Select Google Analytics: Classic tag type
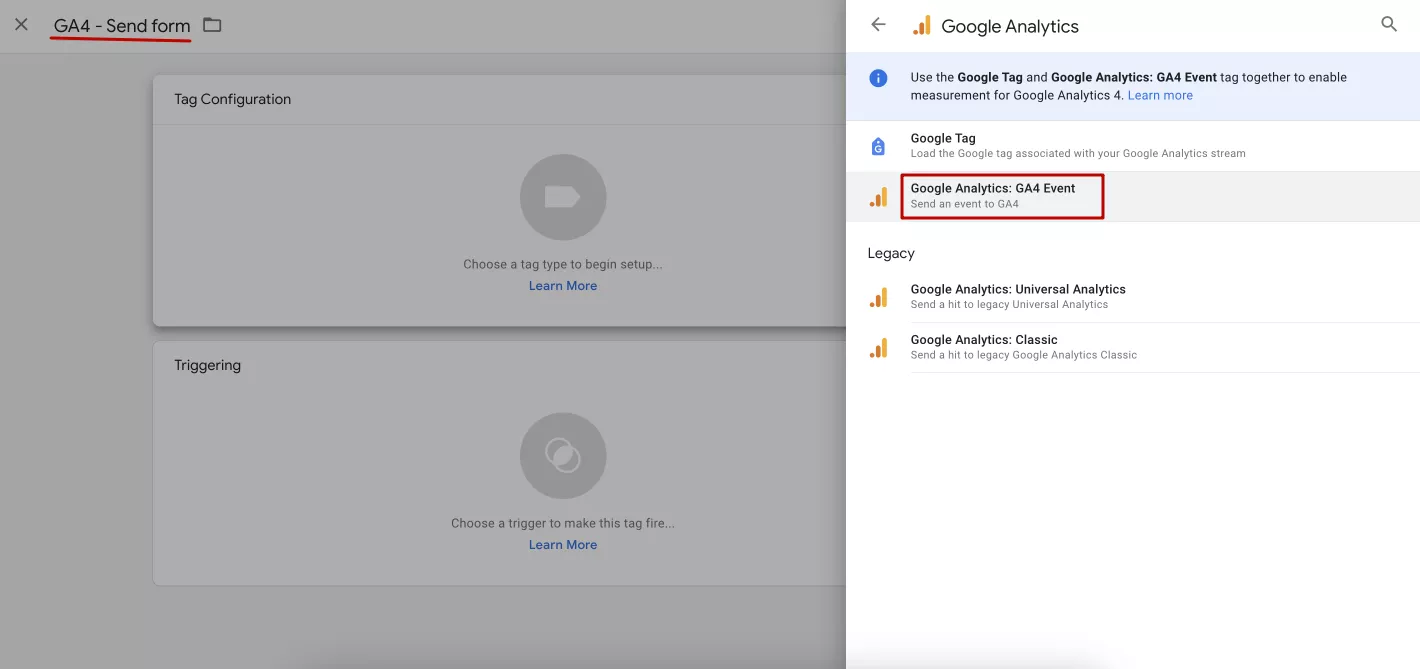This screenshot has height=669, width=1420. [1133, 347]
